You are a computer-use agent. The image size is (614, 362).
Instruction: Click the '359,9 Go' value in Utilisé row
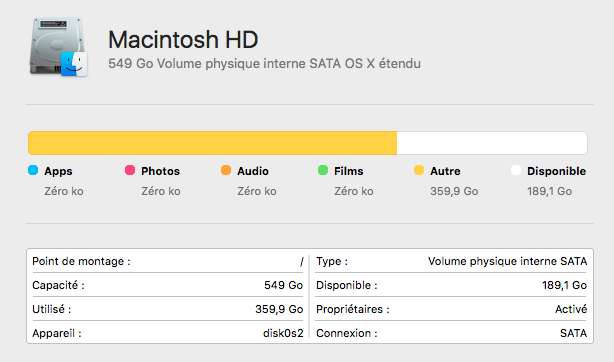click(279, 309)
